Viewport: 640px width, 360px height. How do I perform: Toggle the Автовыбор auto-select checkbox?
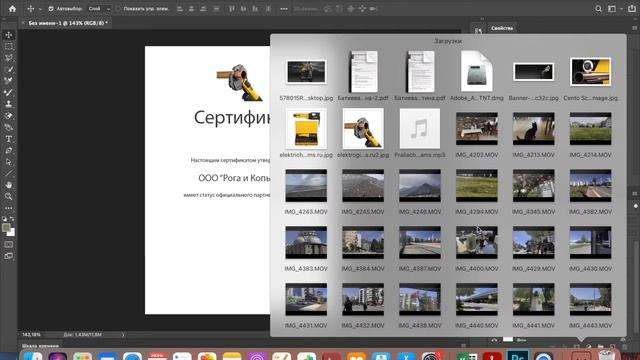click(x=51, y=9)
